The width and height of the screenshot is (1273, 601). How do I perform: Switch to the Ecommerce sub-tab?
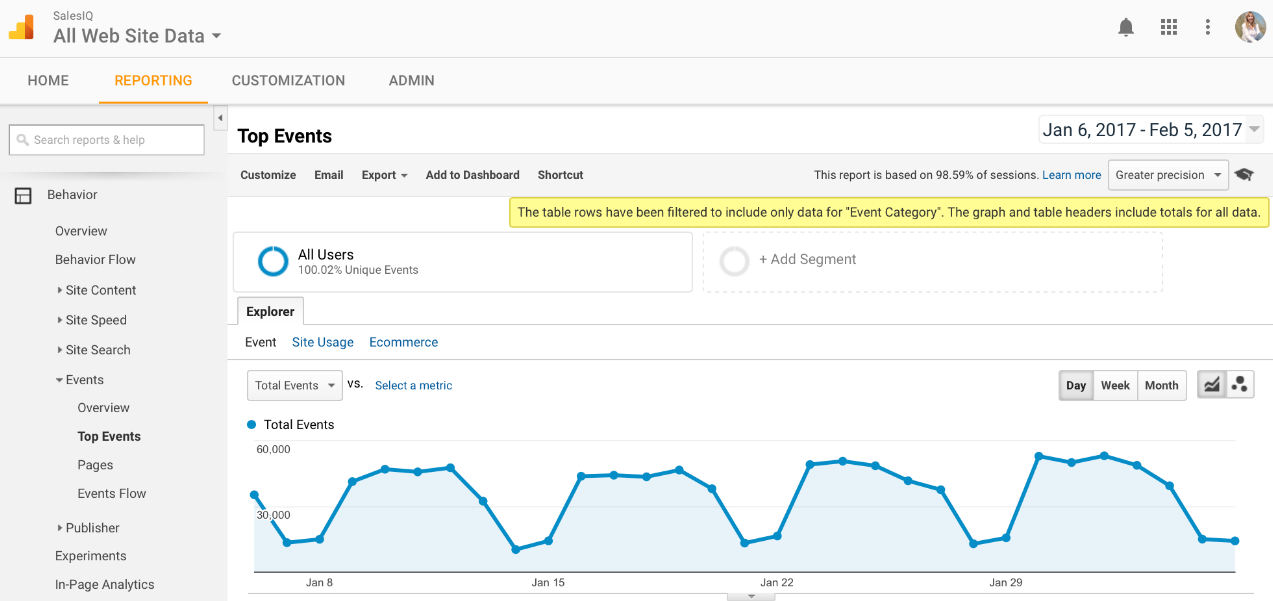coord(403,342)
